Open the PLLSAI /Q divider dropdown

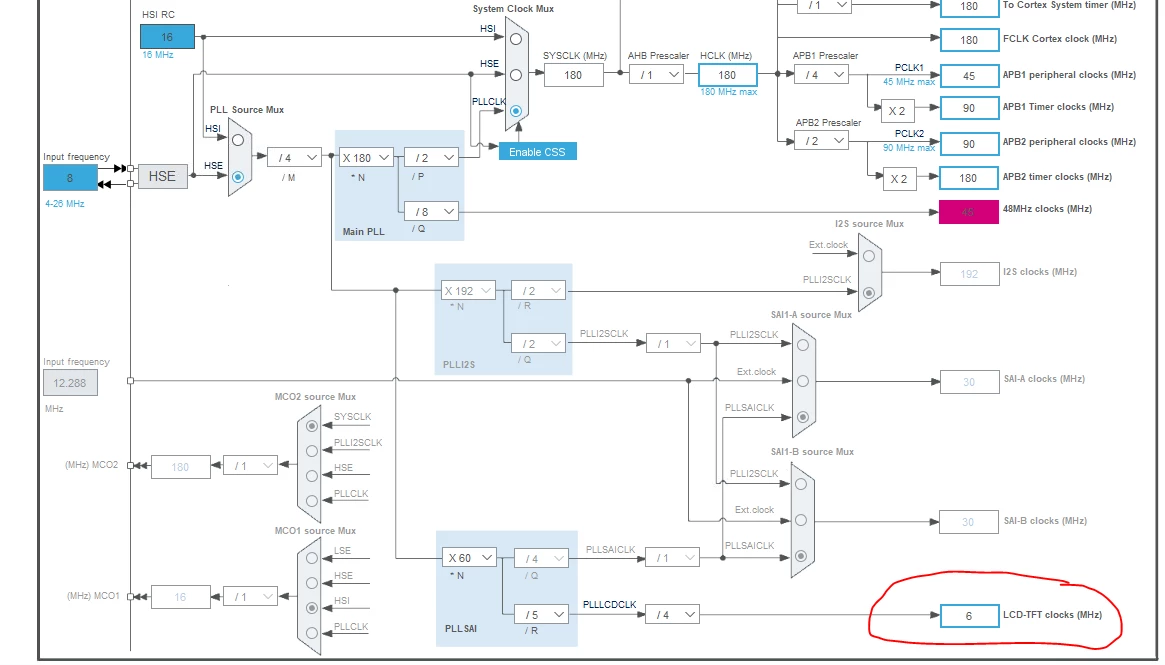tap(542, 558)
